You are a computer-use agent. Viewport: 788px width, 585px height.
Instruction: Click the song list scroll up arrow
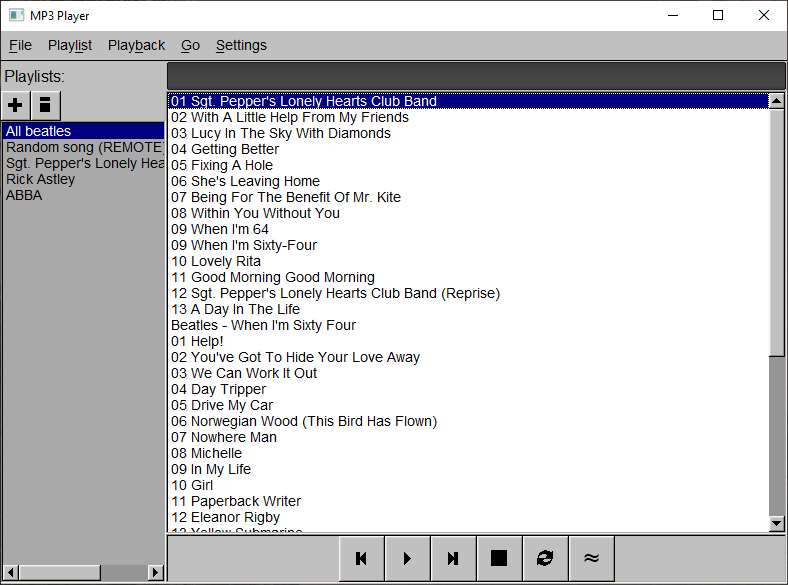click(776, 101)
